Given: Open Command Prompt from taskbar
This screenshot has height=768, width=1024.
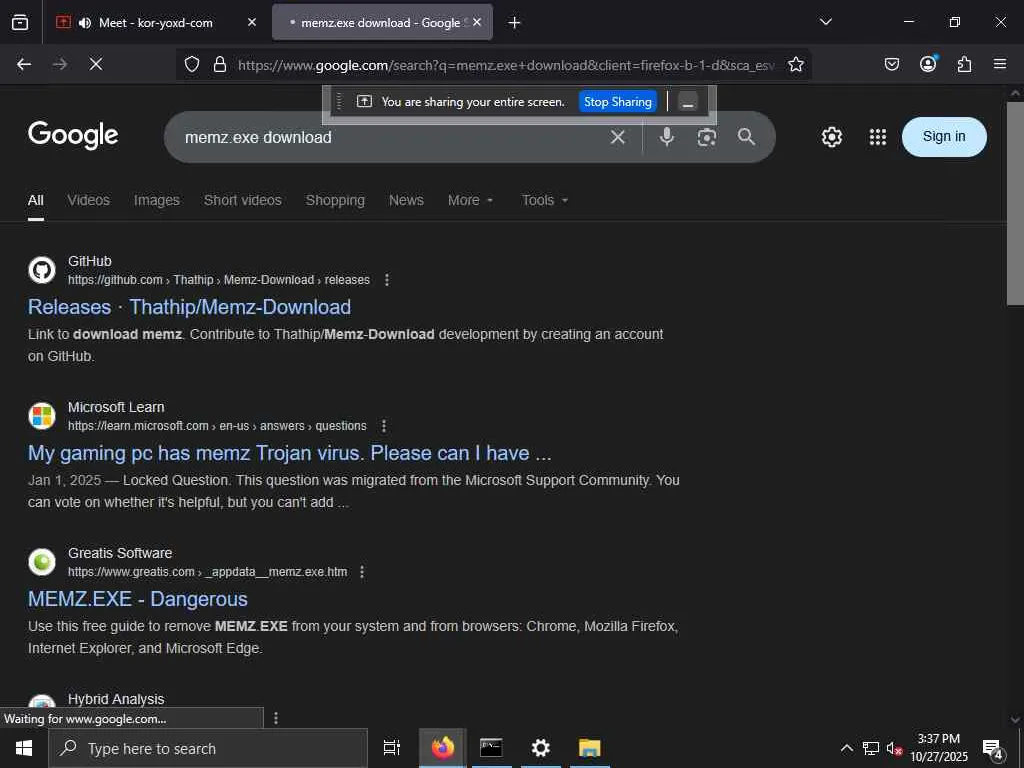Looking at the screenshot, I should 491,748.
